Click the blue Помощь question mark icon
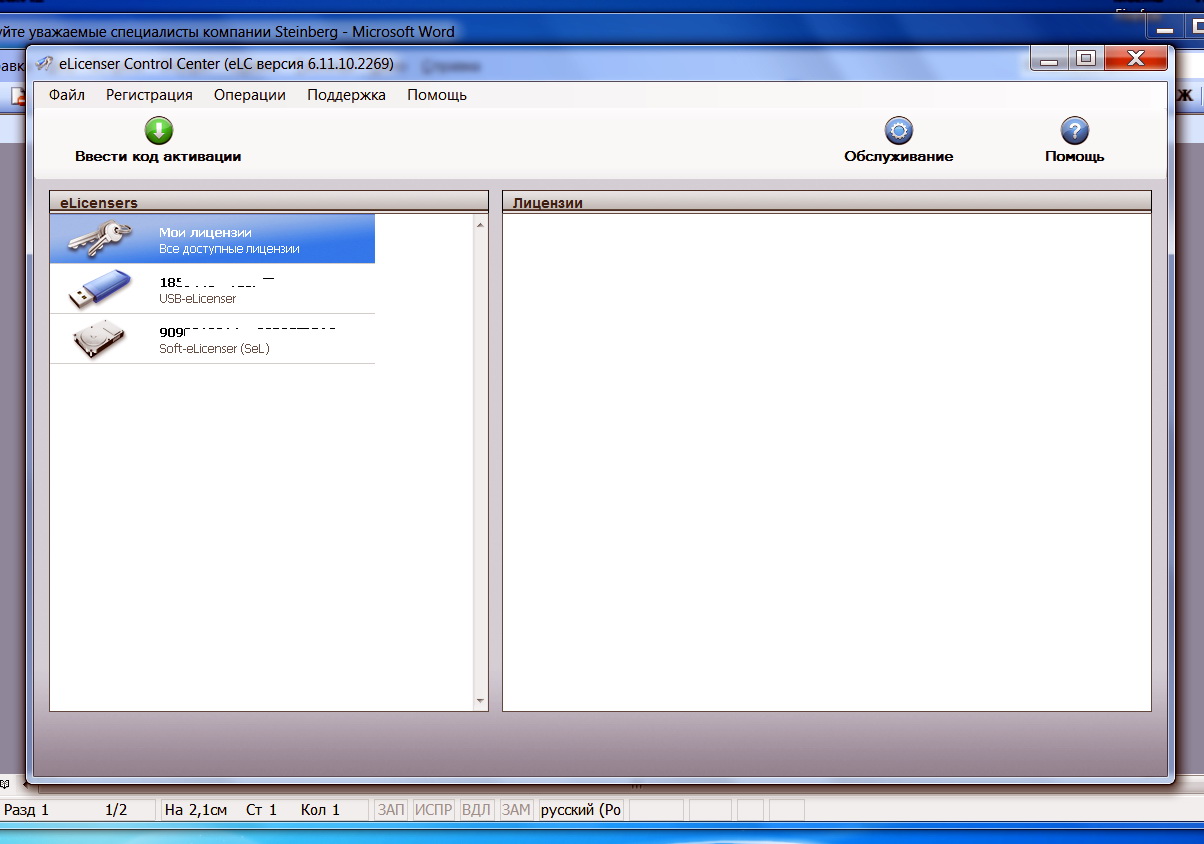The width and height of the screenshot is (1204, 844). [1074, 131]
